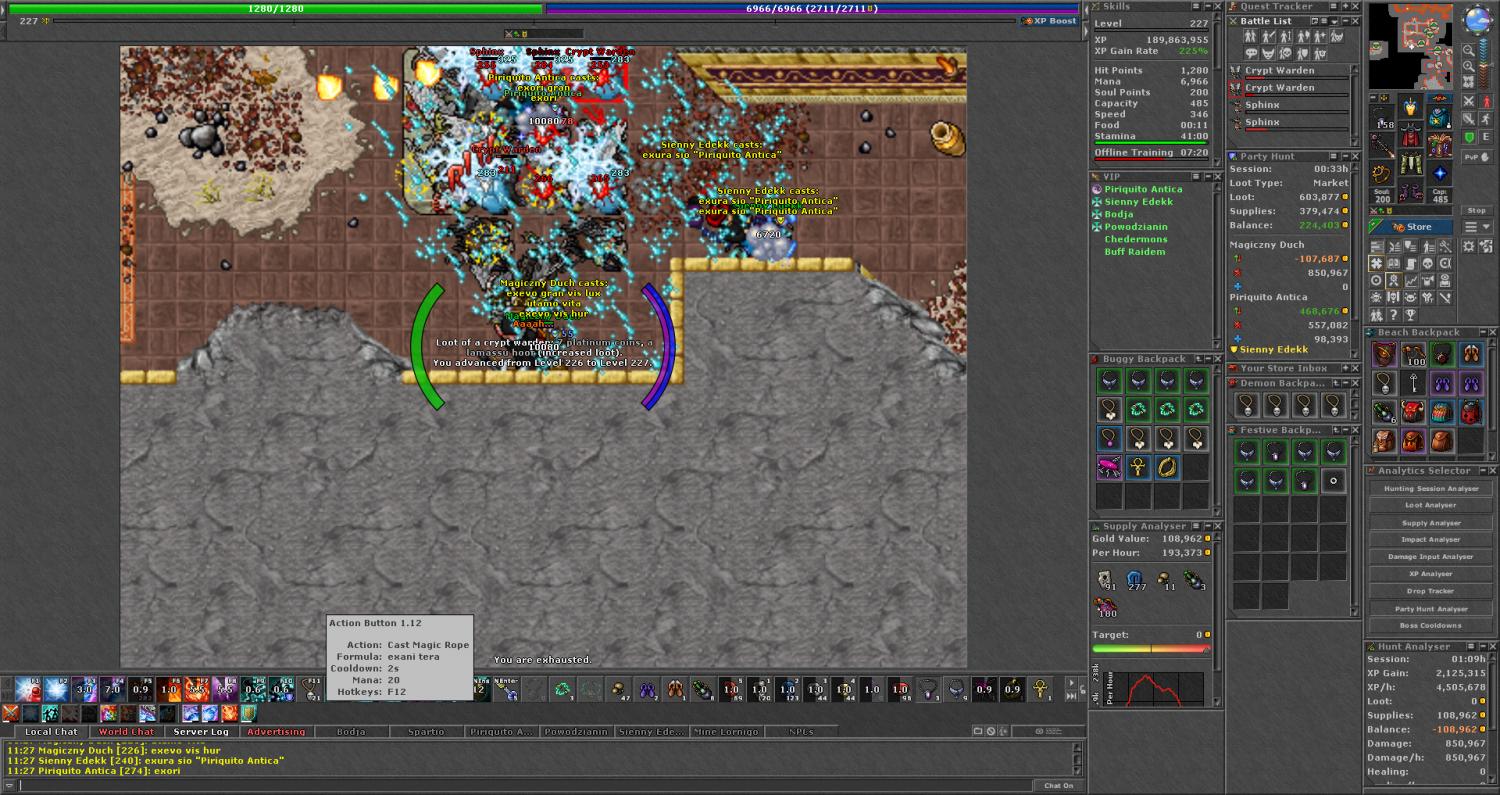This screenshot has width=1500, height=795.
Task: Toggle the green shield secure mode button
Action: pyautogui.click(x=1469, y=136)
